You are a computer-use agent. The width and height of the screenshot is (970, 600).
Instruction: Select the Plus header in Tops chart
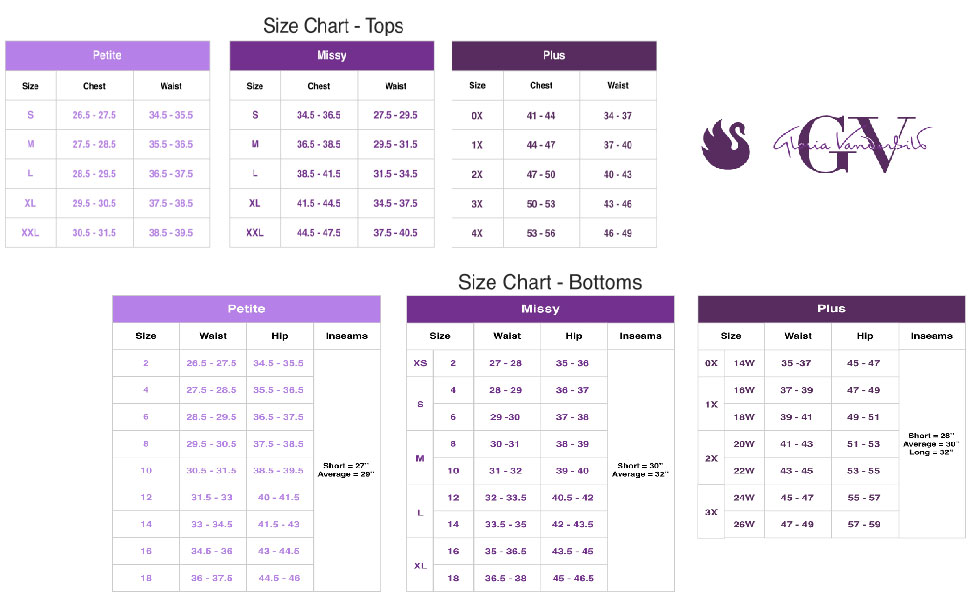tap(554, 55)
